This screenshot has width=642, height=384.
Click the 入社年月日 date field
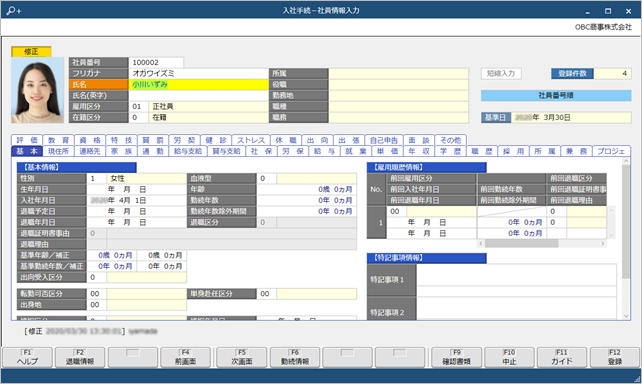pyautogui.click(x=137, y=201)
